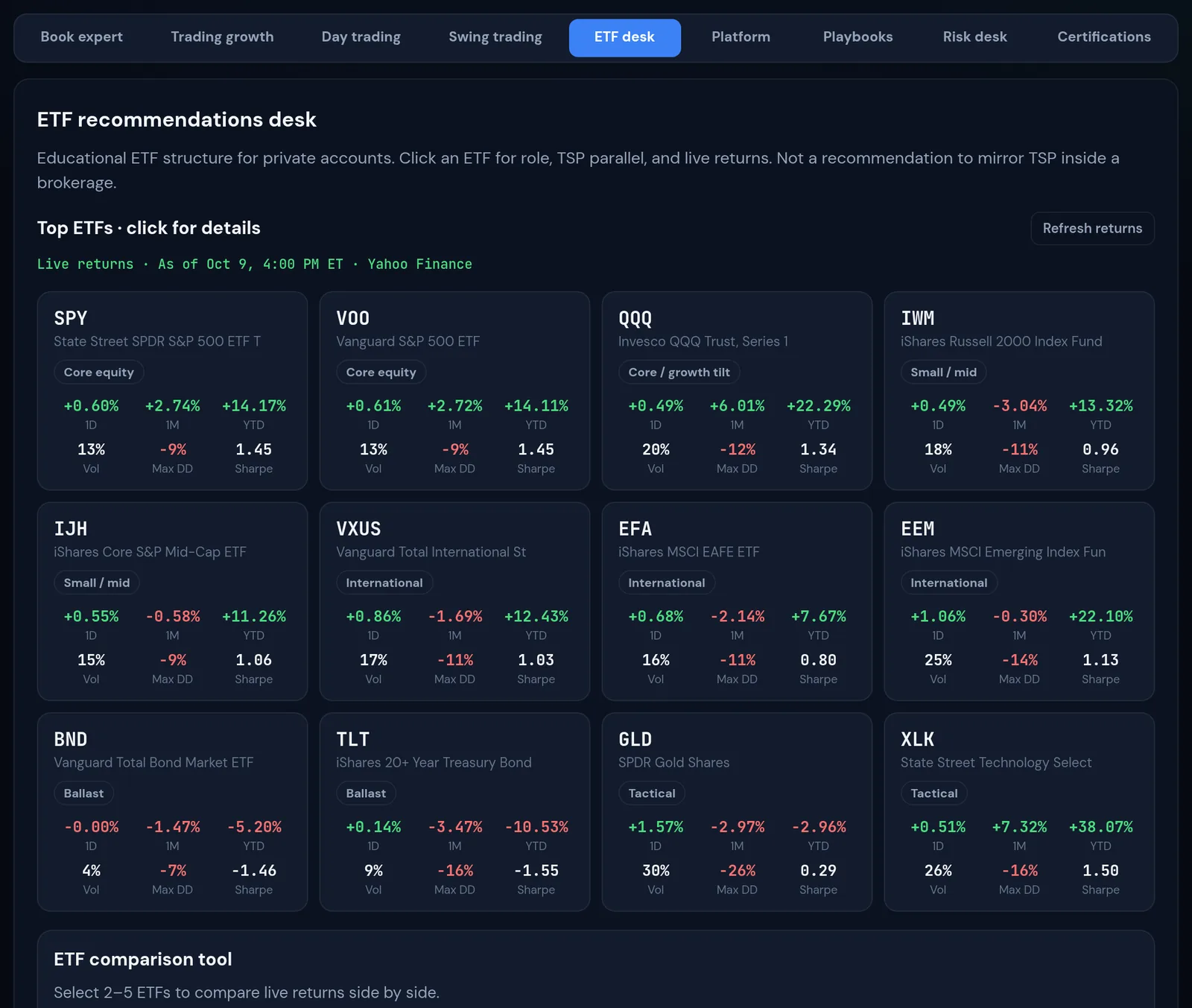Image resolution: width=1192 pixels, height=1008 pixels.
Task: Click the IJH ETF card
Action: pos(172,601)
